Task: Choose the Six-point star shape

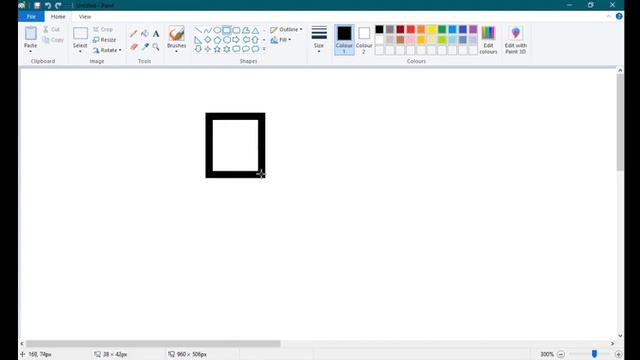Action: coord(227,49)
